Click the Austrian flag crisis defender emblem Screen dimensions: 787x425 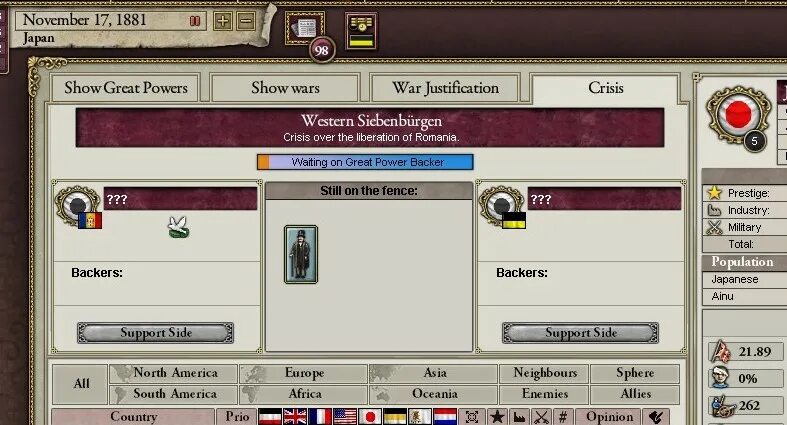[x=514, y=220]
